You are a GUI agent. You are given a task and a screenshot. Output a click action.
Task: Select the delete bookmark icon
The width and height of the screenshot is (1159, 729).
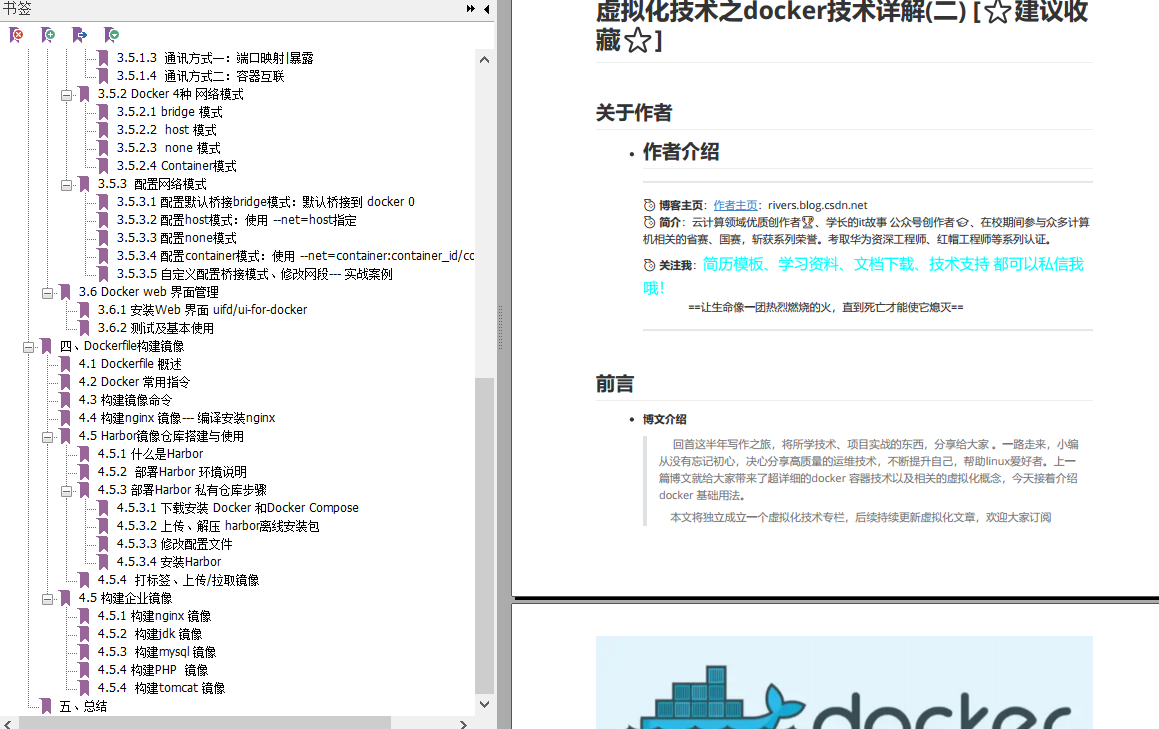pos(15,35)
